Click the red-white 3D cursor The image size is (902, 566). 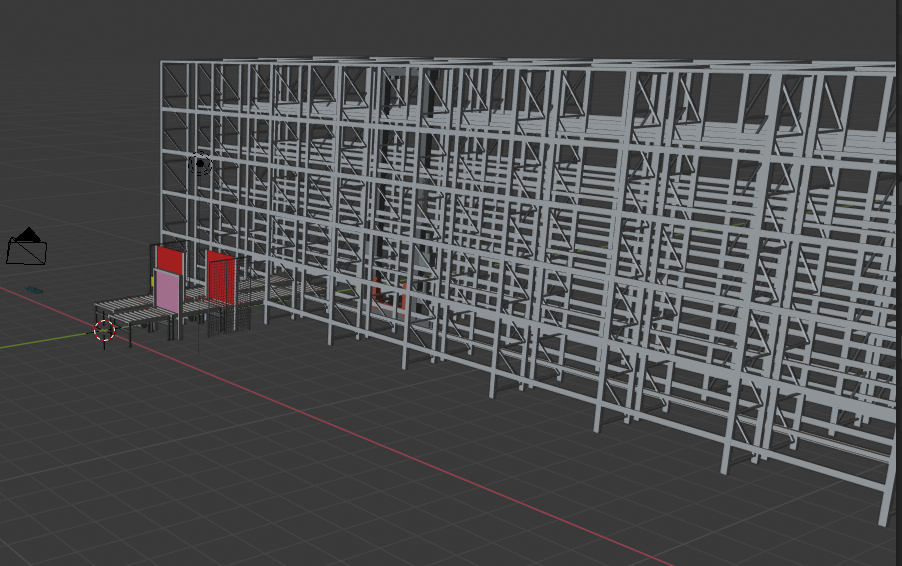104,331
